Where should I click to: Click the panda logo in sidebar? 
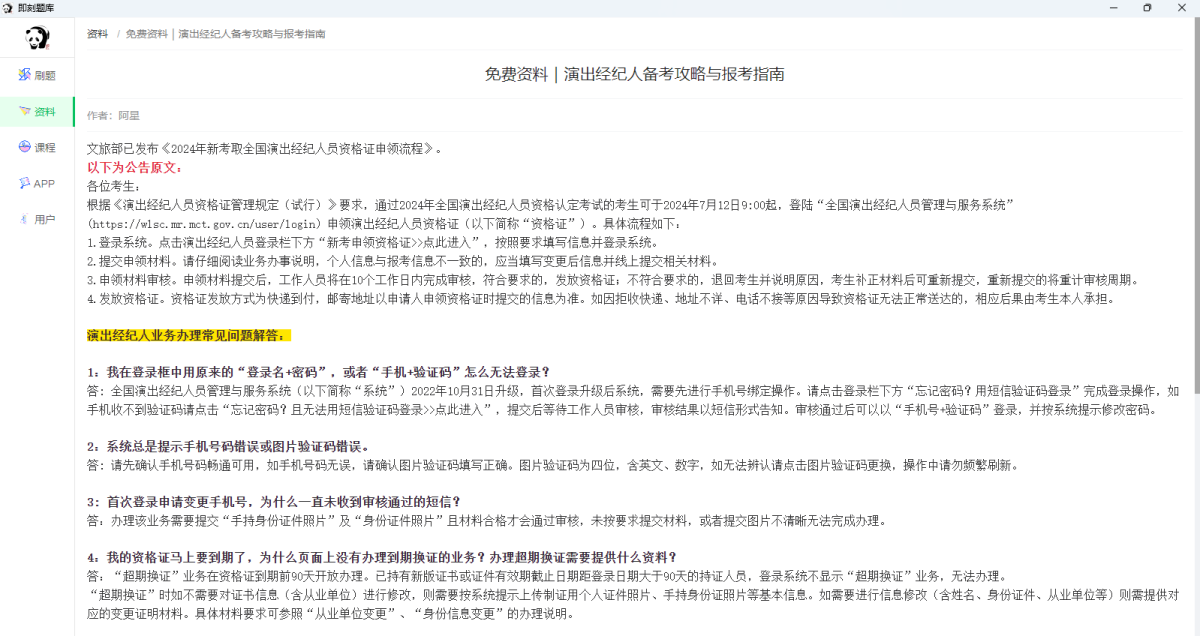coord(37,39)
